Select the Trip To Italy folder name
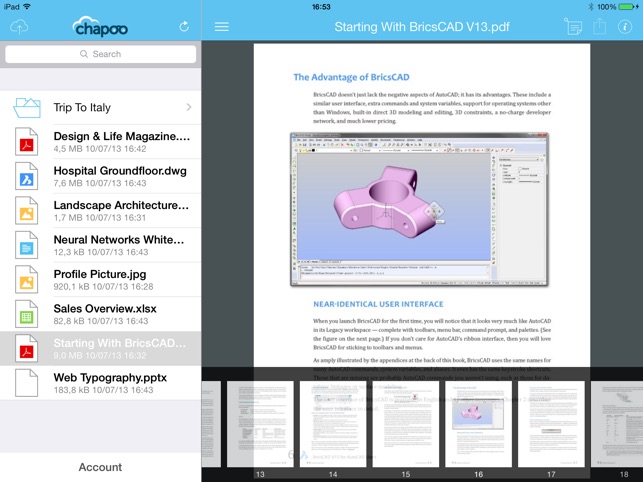643x482 pixels. pyautogui.click(x=82, y=107)
